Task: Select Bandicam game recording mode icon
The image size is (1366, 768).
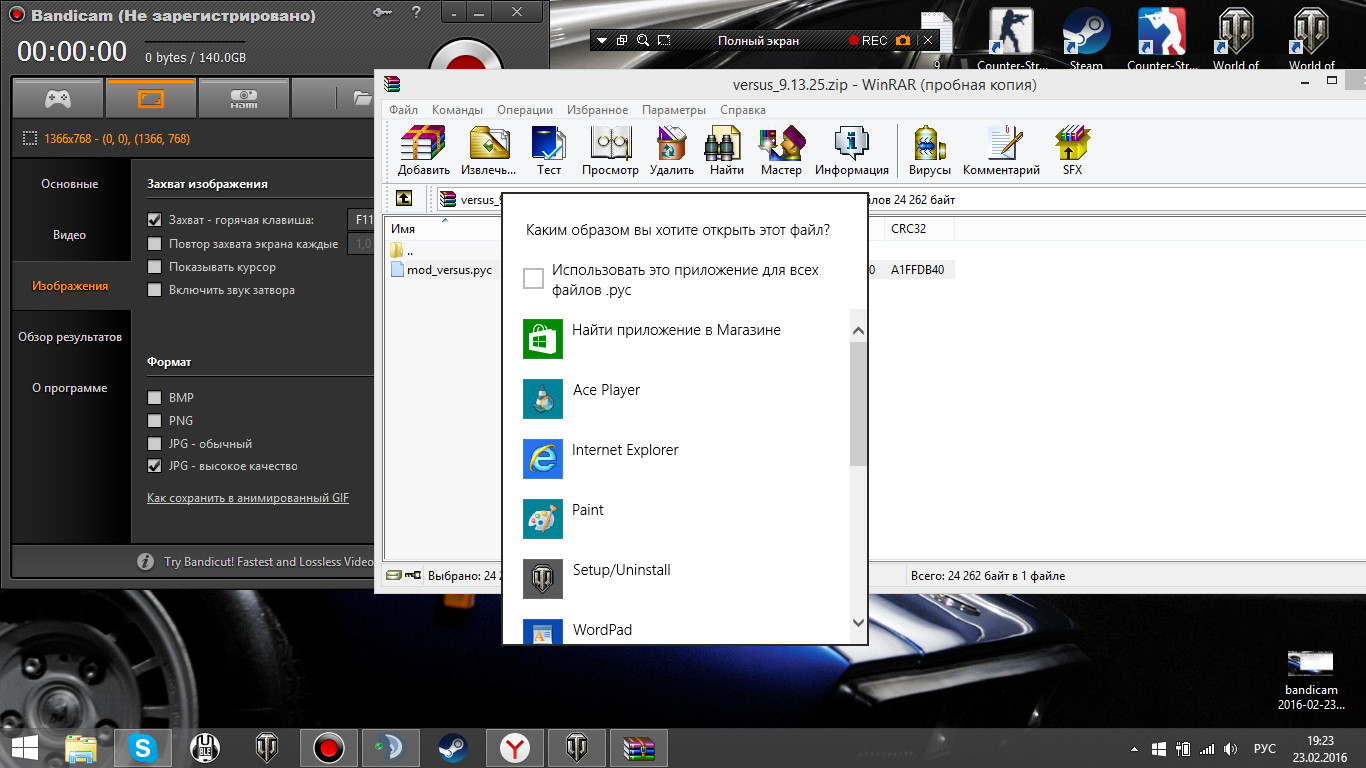Action: (x=58, y=98)
